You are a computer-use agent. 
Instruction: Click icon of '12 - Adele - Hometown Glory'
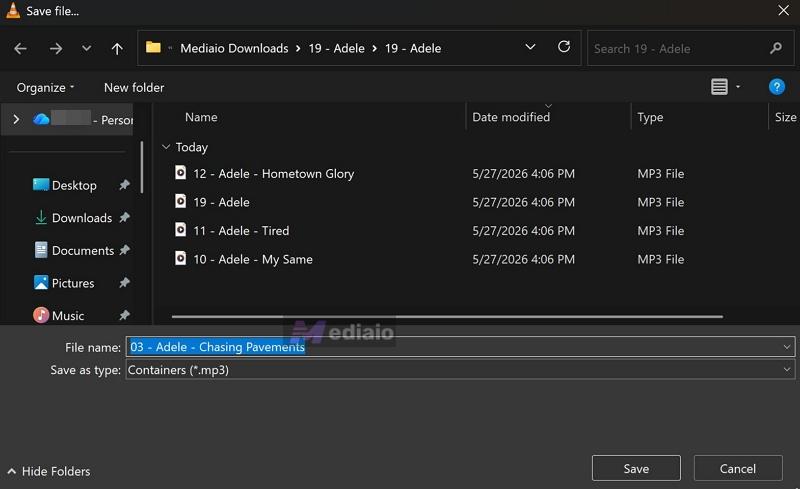(x=181, y=172)
